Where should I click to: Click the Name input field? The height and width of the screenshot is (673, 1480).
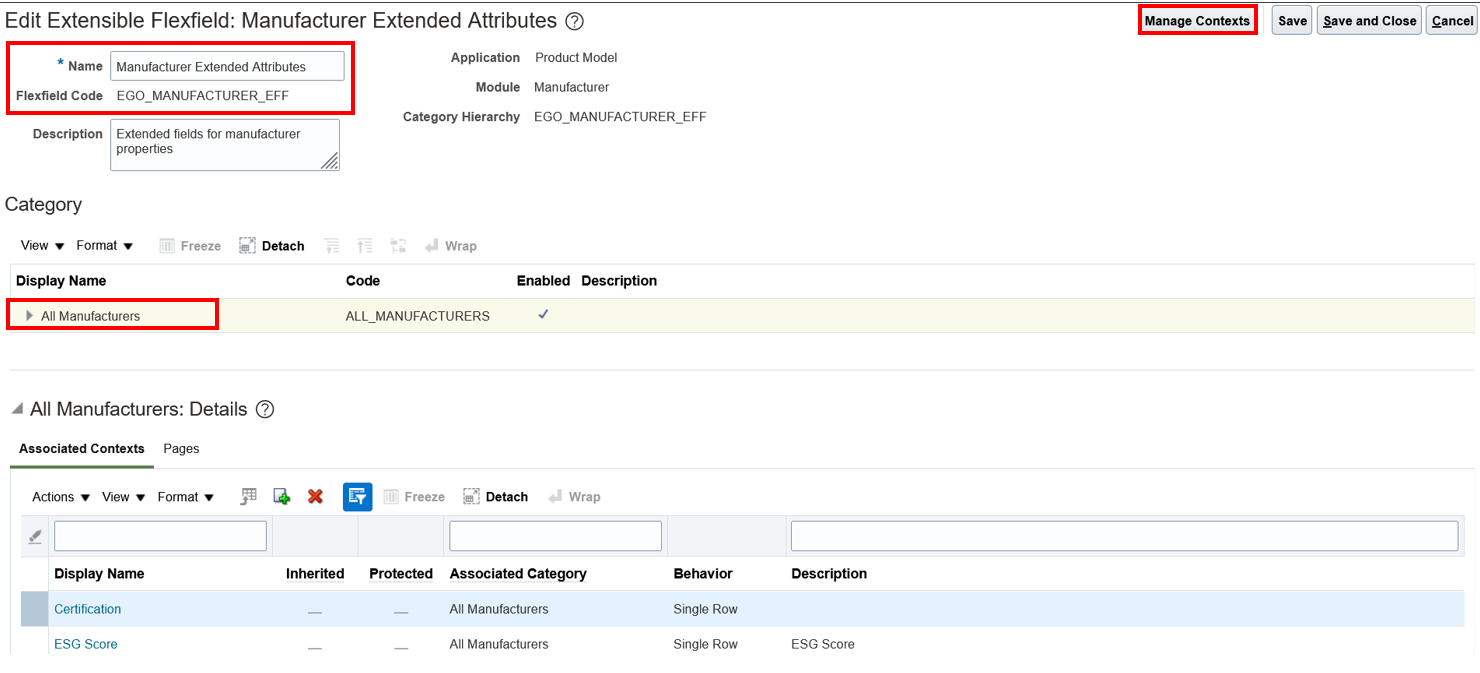227,67
